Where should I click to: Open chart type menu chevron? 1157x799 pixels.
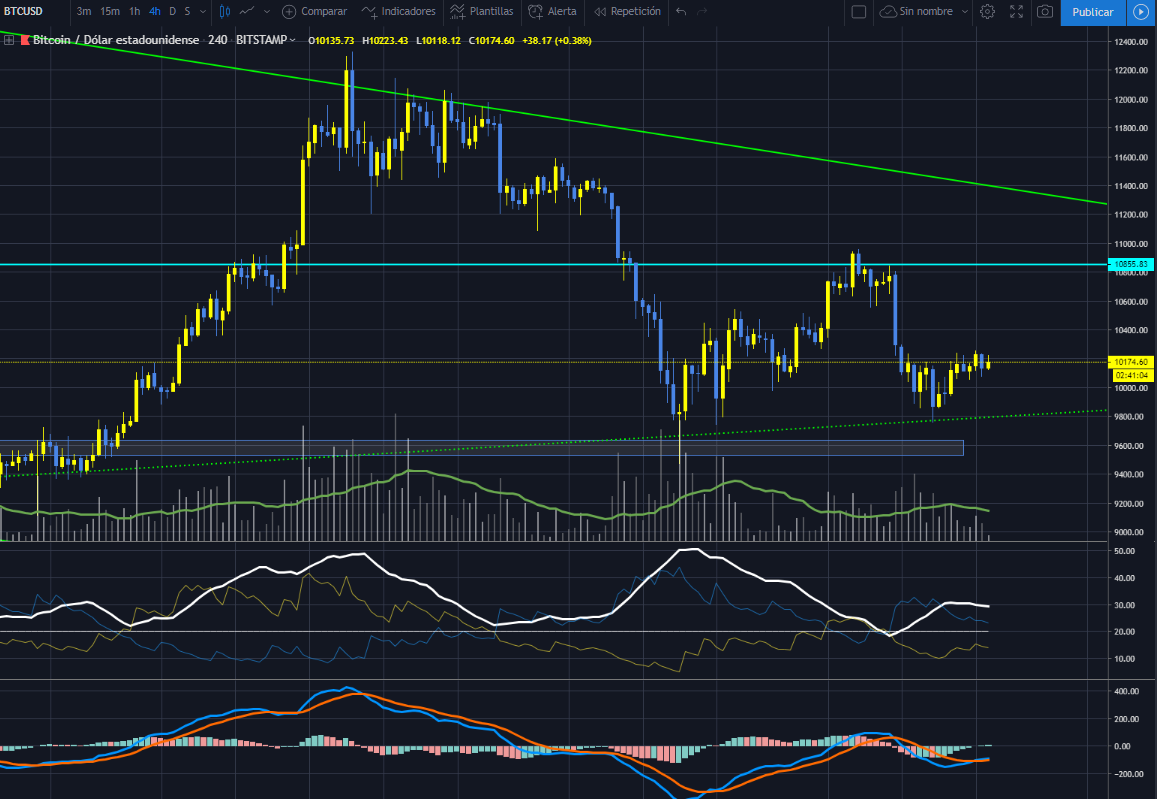(x=267, y=12)
